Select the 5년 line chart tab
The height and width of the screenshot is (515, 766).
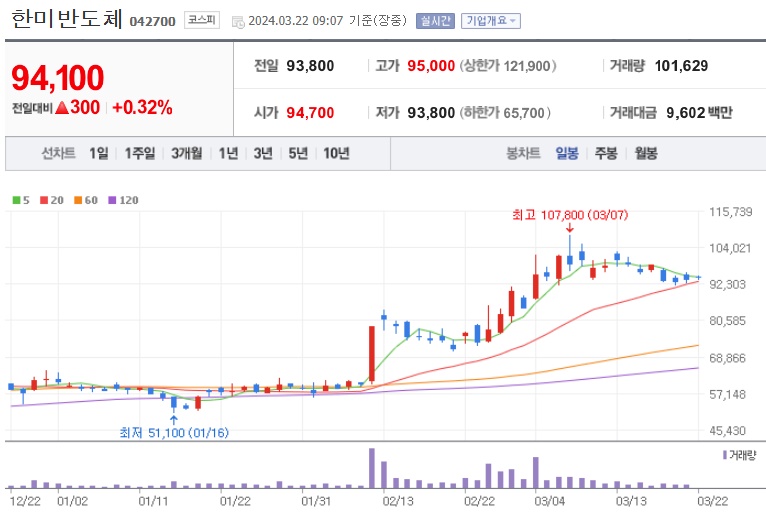[298, 153]
